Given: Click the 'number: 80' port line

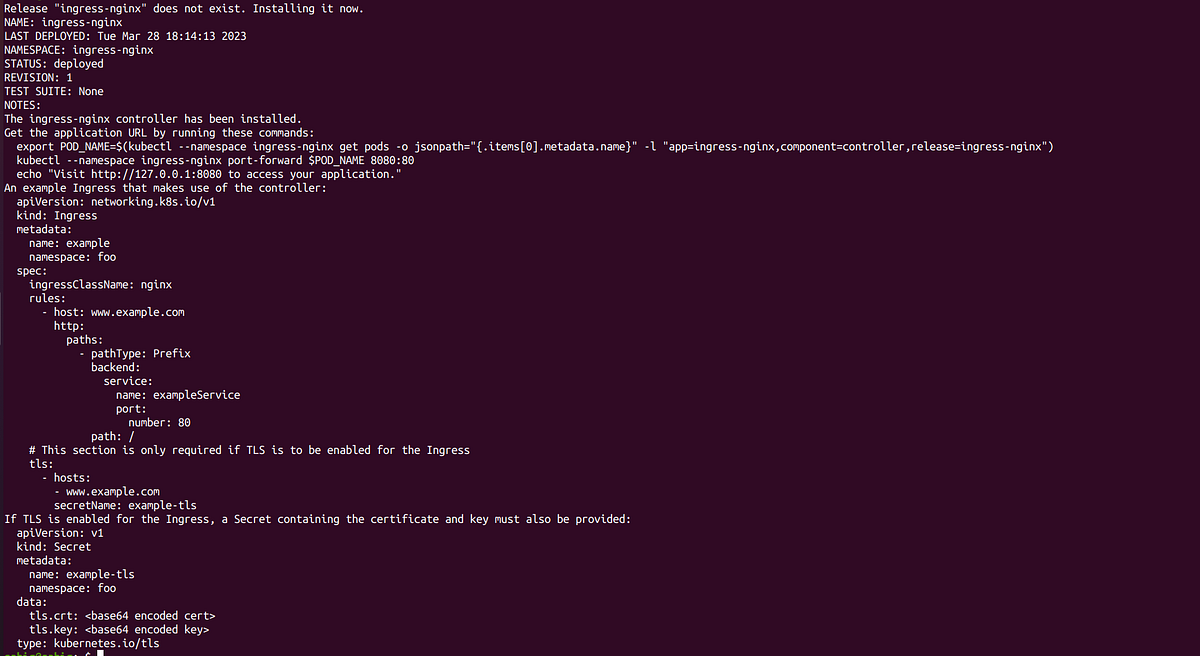Looking at the screenshot, I should point(159,423).
